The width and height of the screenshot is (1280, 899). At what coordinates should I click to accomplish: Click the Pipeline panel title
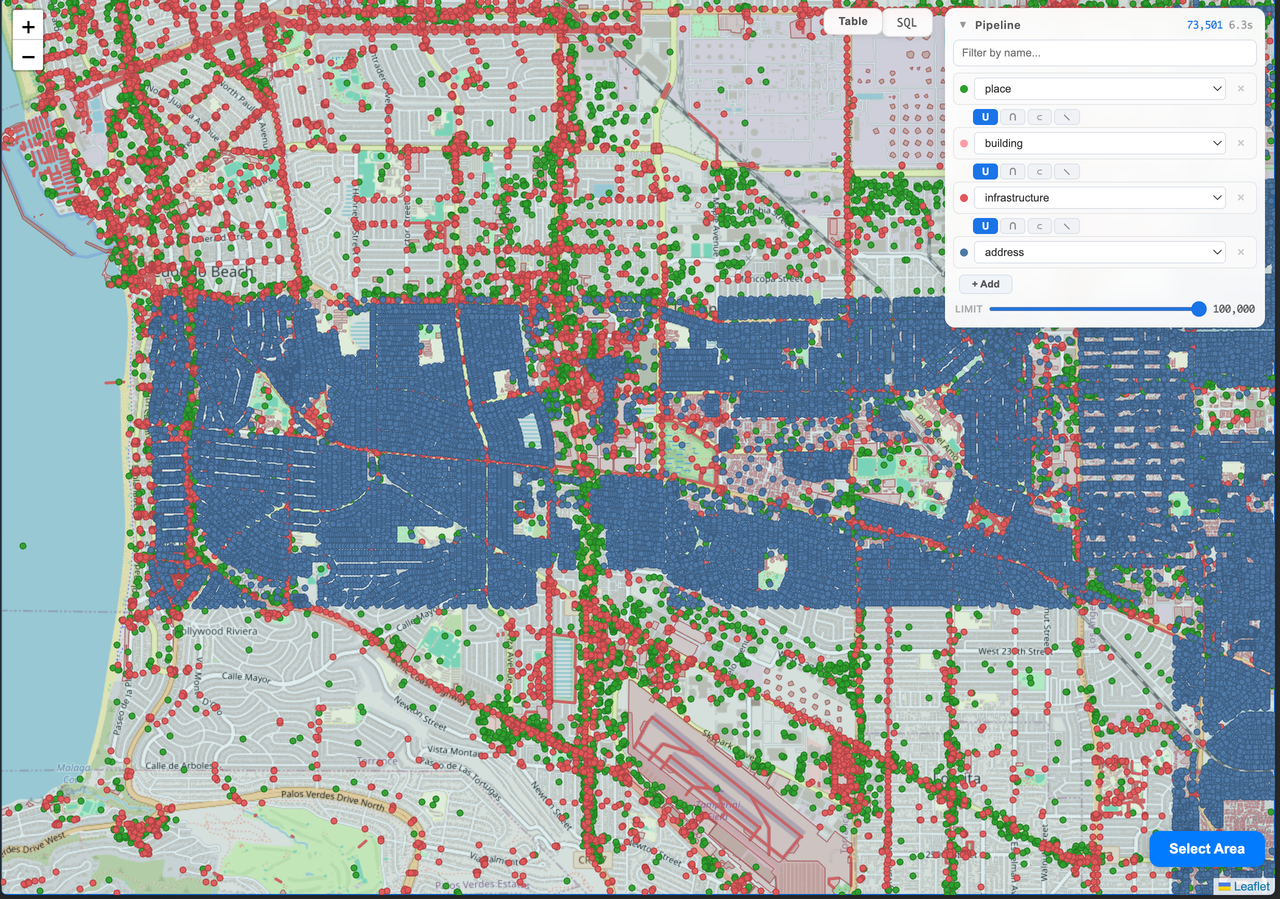[x=998, y=25]
